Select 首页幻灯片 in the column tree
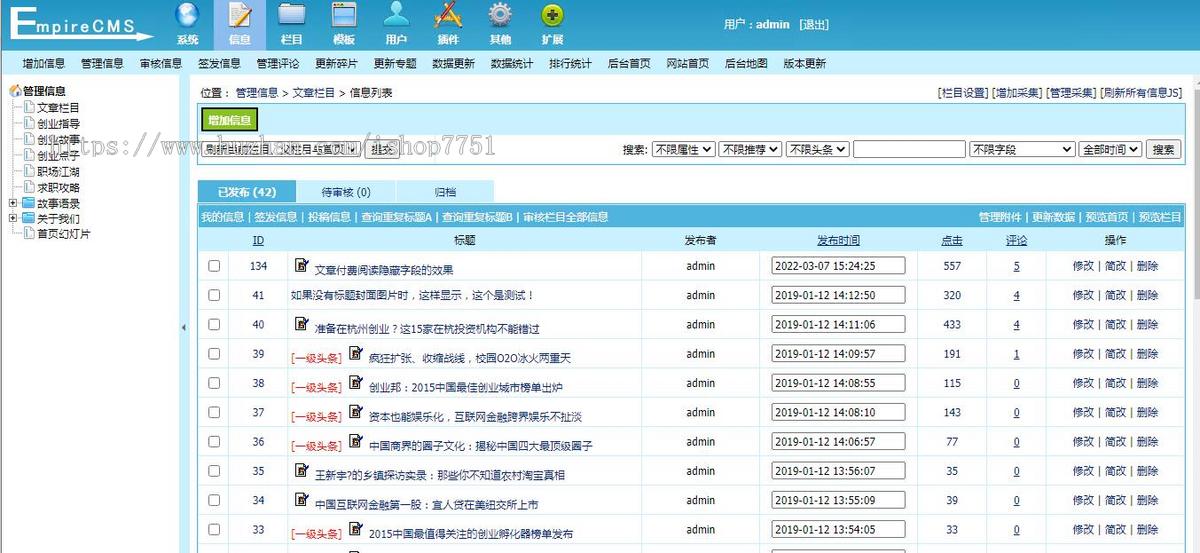1200x553 pixels. (x=64, y=234)
